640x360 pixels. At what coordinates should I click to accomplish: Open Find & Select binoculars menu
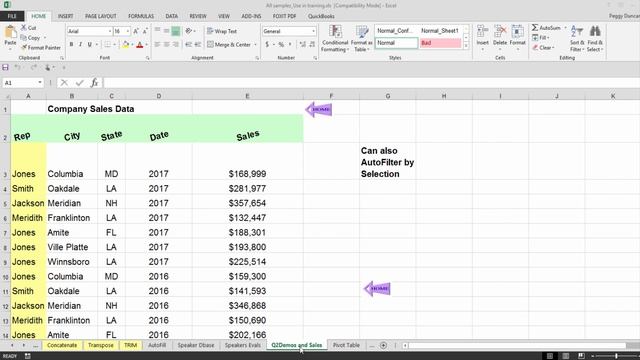click(595, 38)
